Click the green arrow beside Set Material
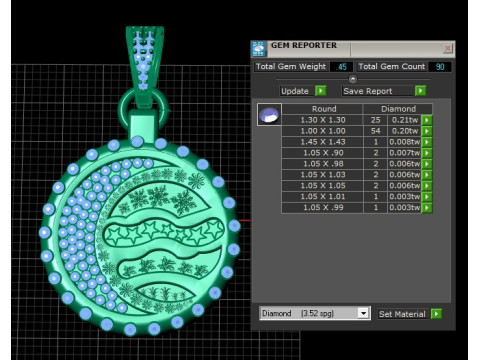This screenshot has width=480, height=360. 436,314
